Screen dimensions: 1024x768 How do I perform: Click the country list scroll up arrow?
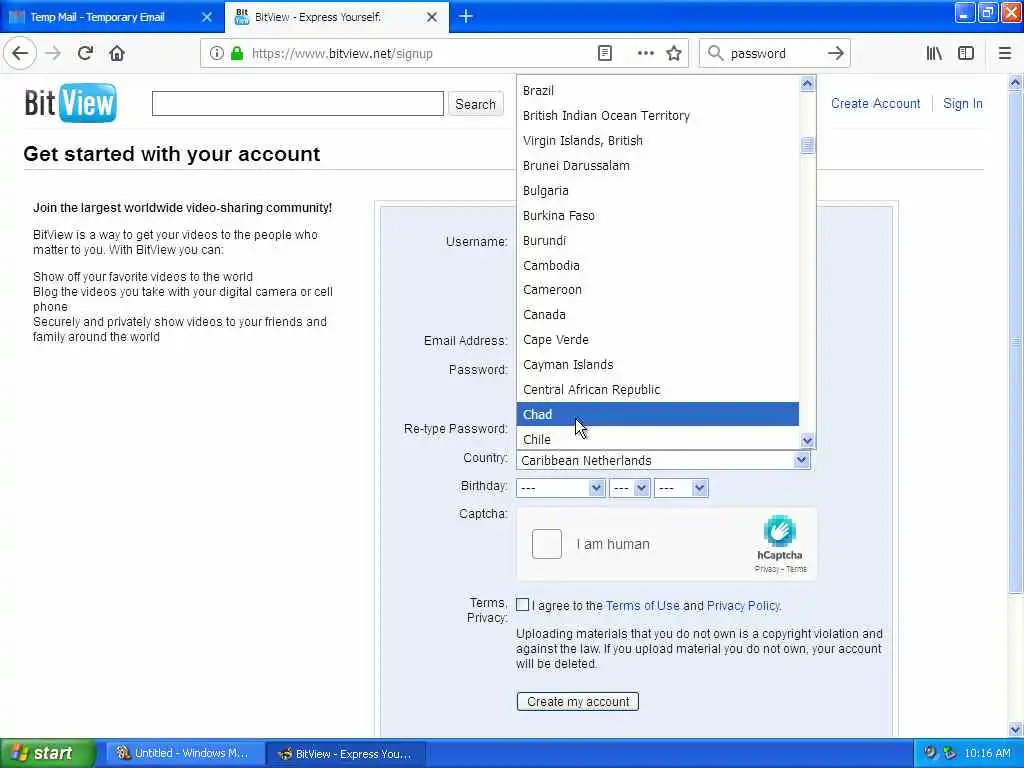807,84
